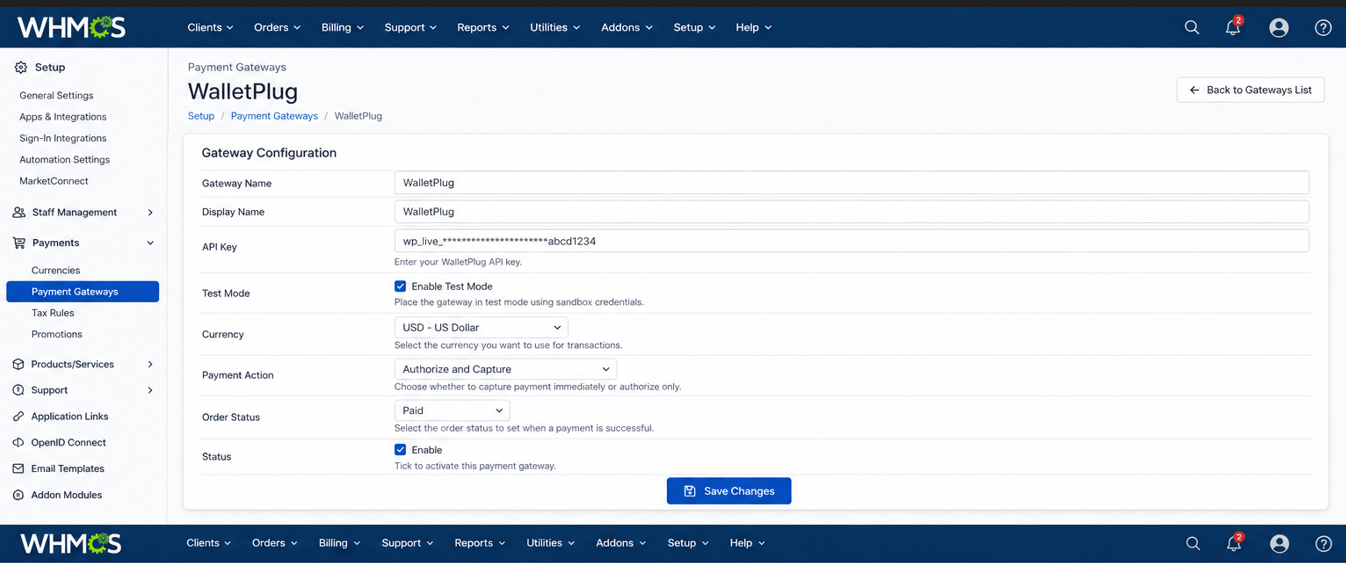Toggle the Enable Test Mode checkbox

click(x=400, y=286)
